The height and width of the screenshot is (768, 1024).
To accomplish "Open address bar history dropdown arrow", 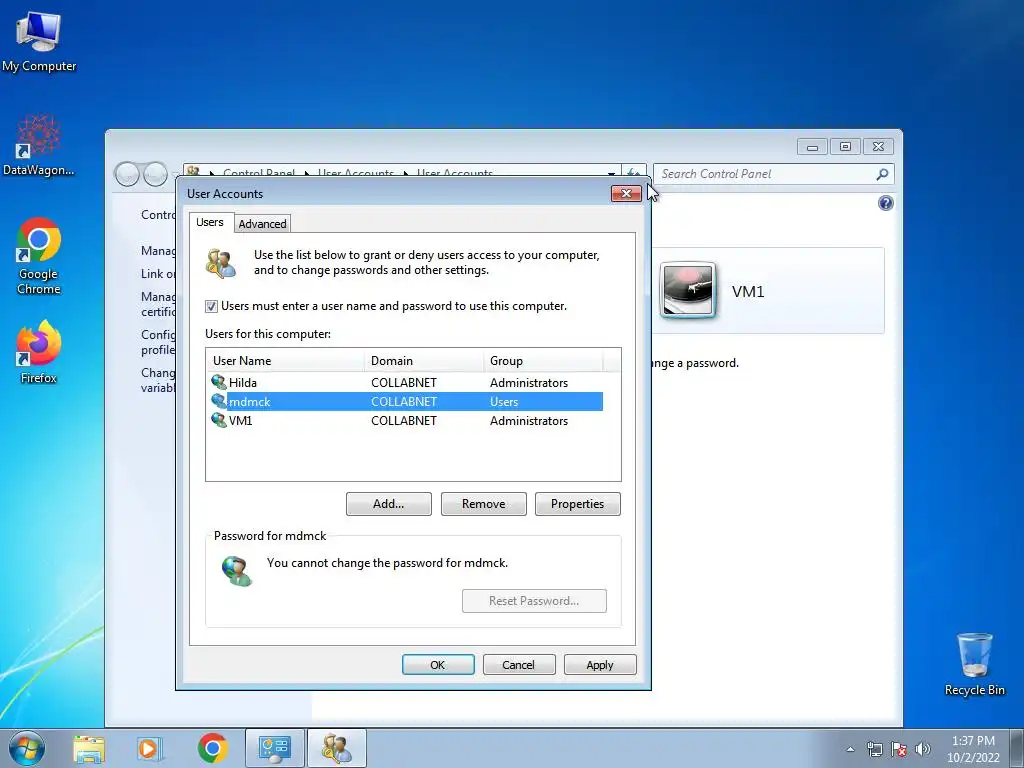I will (x=611, y=173).
